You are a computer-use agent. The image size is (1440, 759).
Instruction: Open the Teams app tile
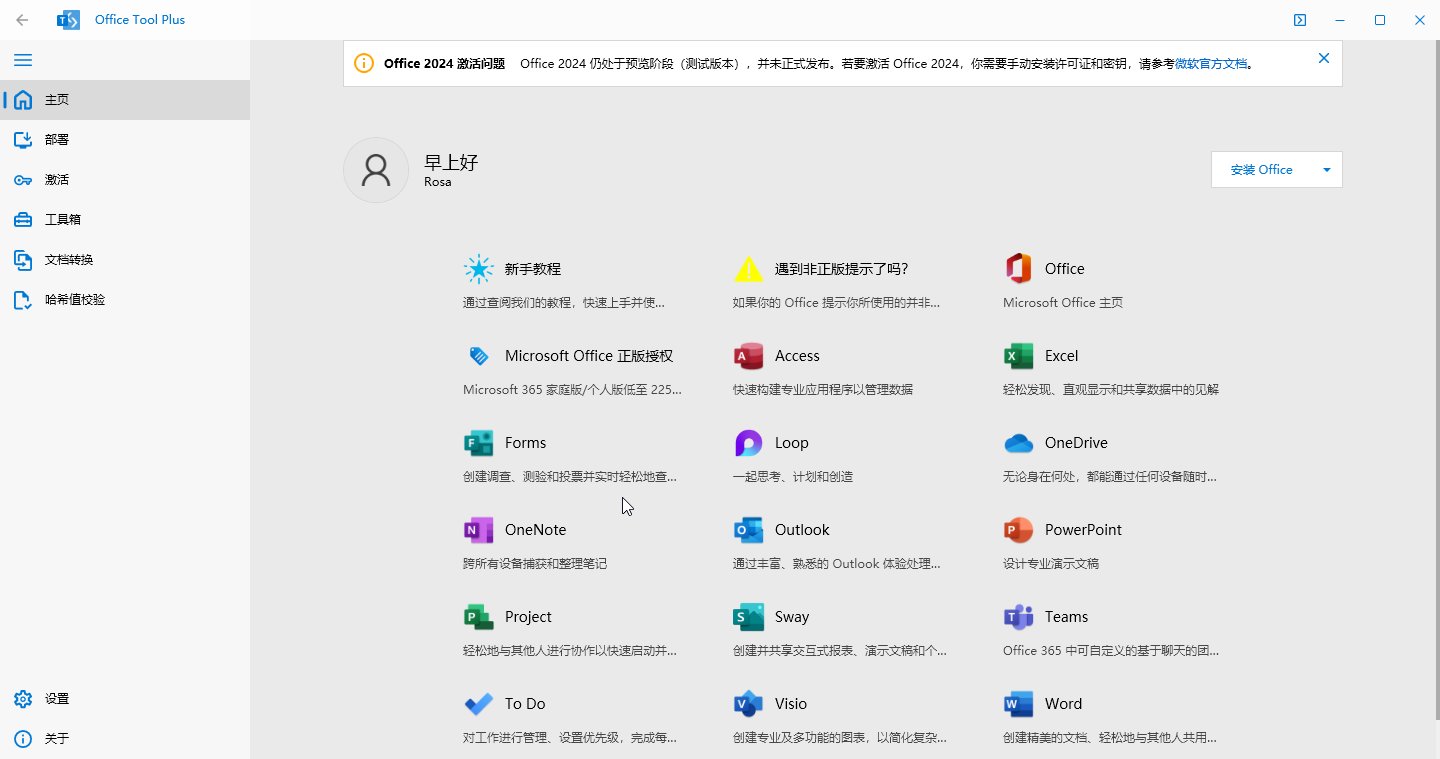coord(1018,617)
